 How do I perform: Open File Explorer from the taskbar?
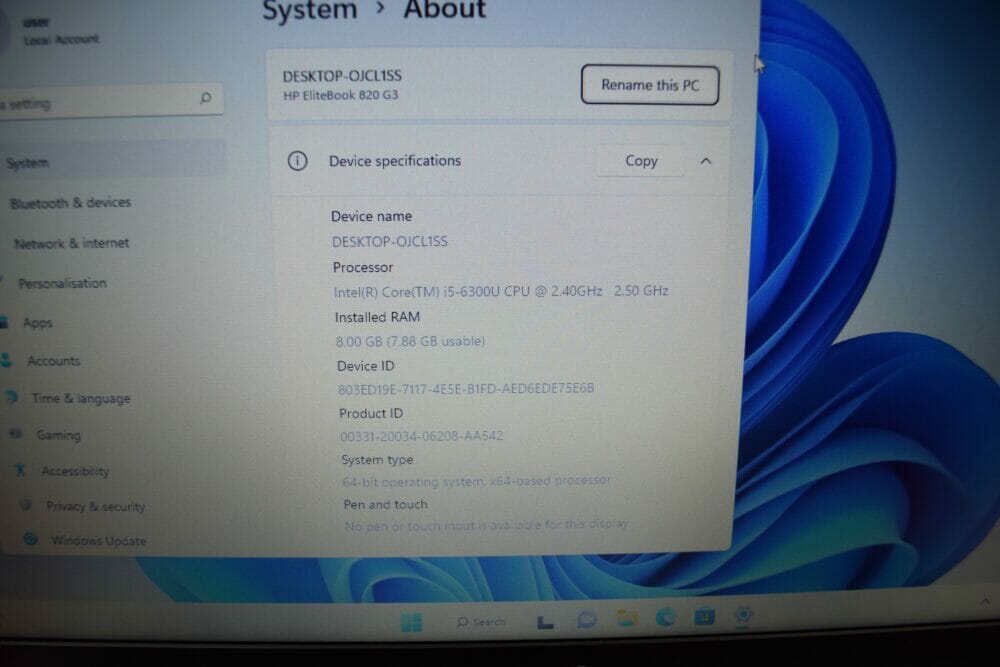627,618
